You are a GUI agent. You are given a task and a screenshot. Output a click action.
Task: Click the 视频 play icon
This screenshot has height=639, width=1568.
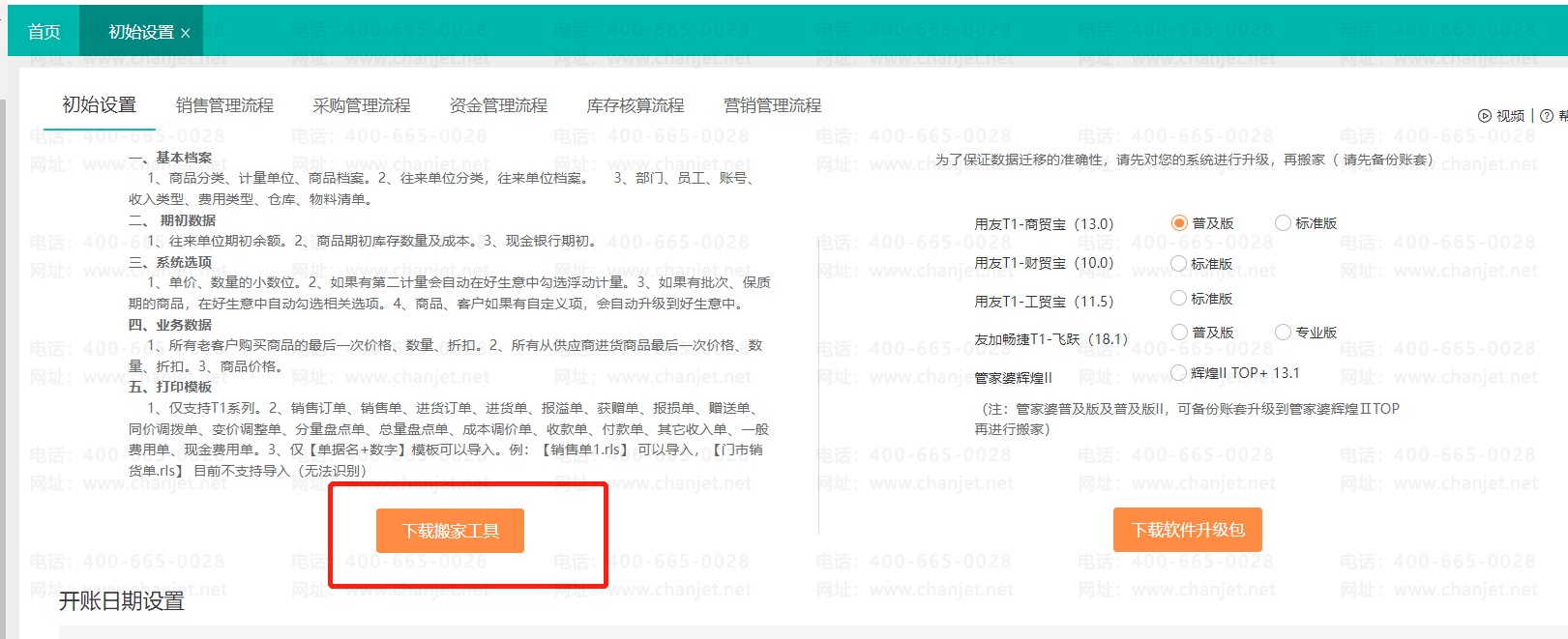(1485, 116)
